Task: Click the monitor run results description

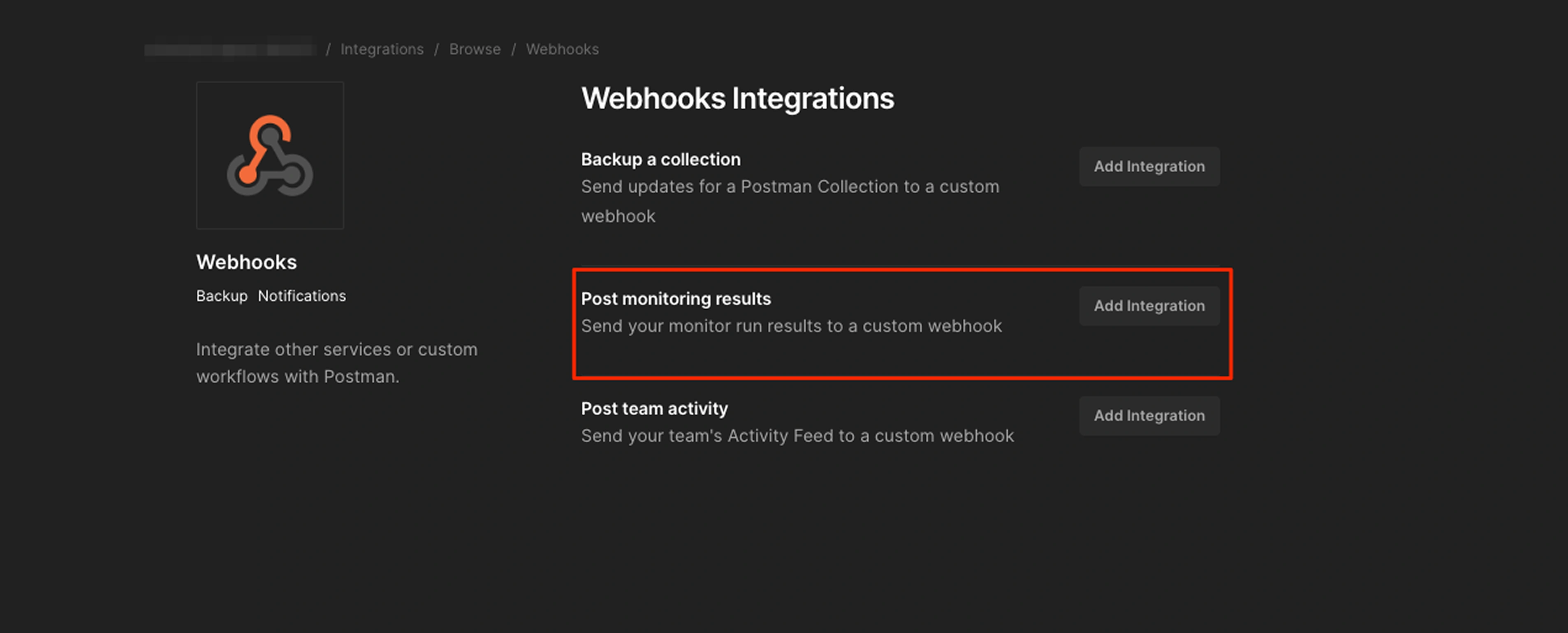Action: pos(791,326)
